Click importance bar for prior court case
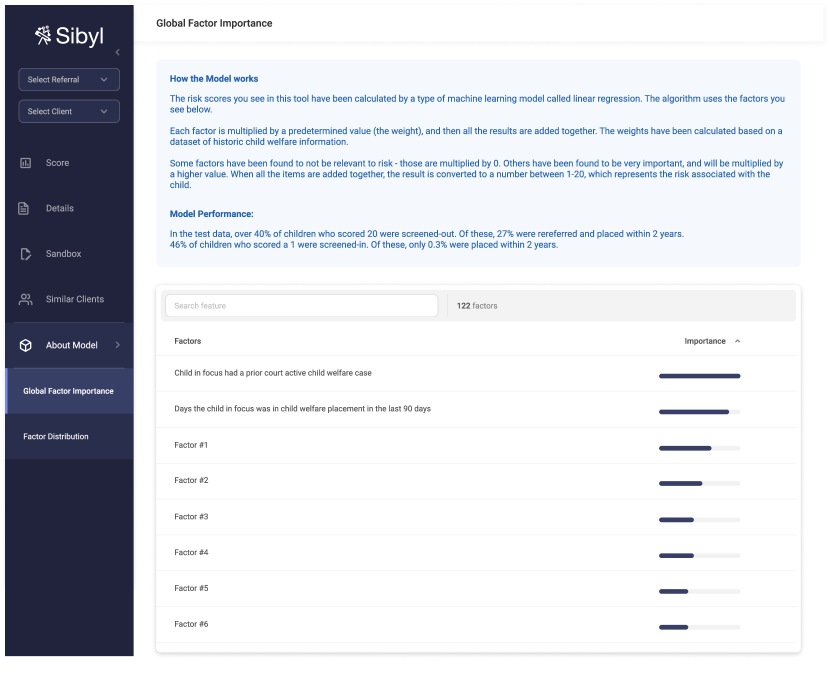 point(699,376)
